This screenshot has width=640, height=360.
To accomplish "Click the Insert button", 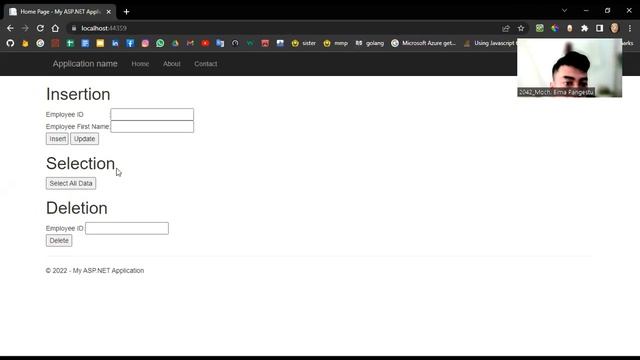I will click(x=57, y=139).
